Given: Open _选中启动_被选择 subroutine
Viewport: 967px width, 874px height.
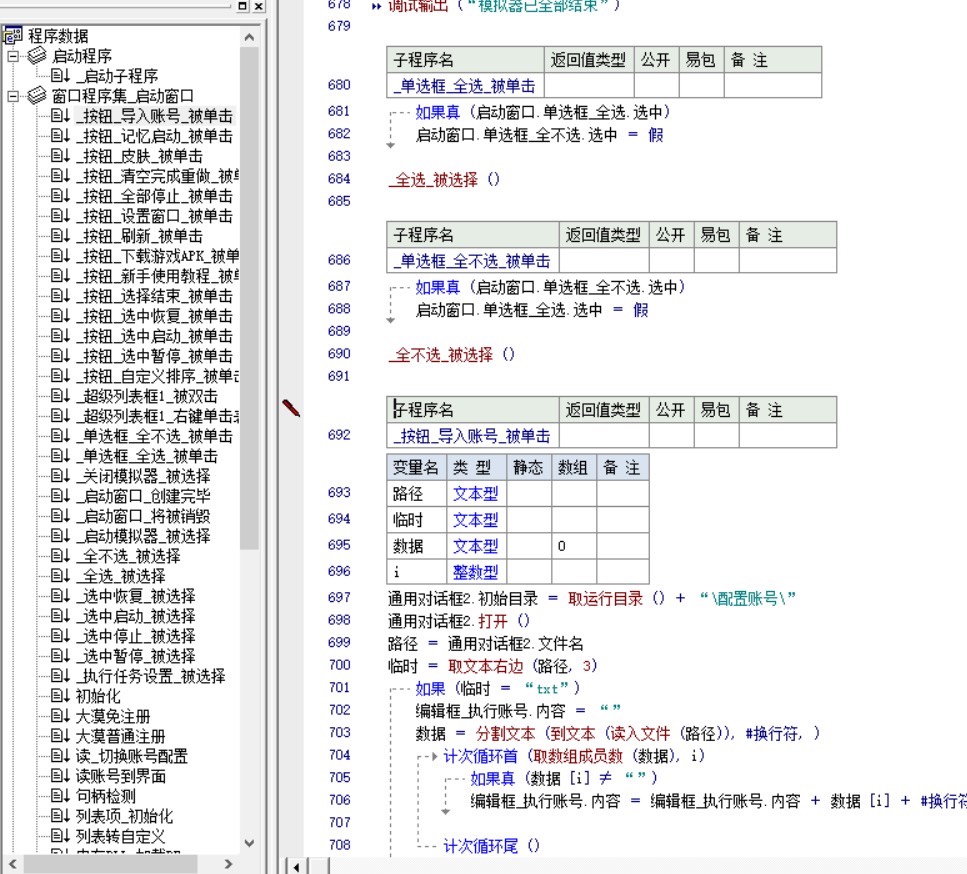Looking at the screenshot, I should [136, 616].
